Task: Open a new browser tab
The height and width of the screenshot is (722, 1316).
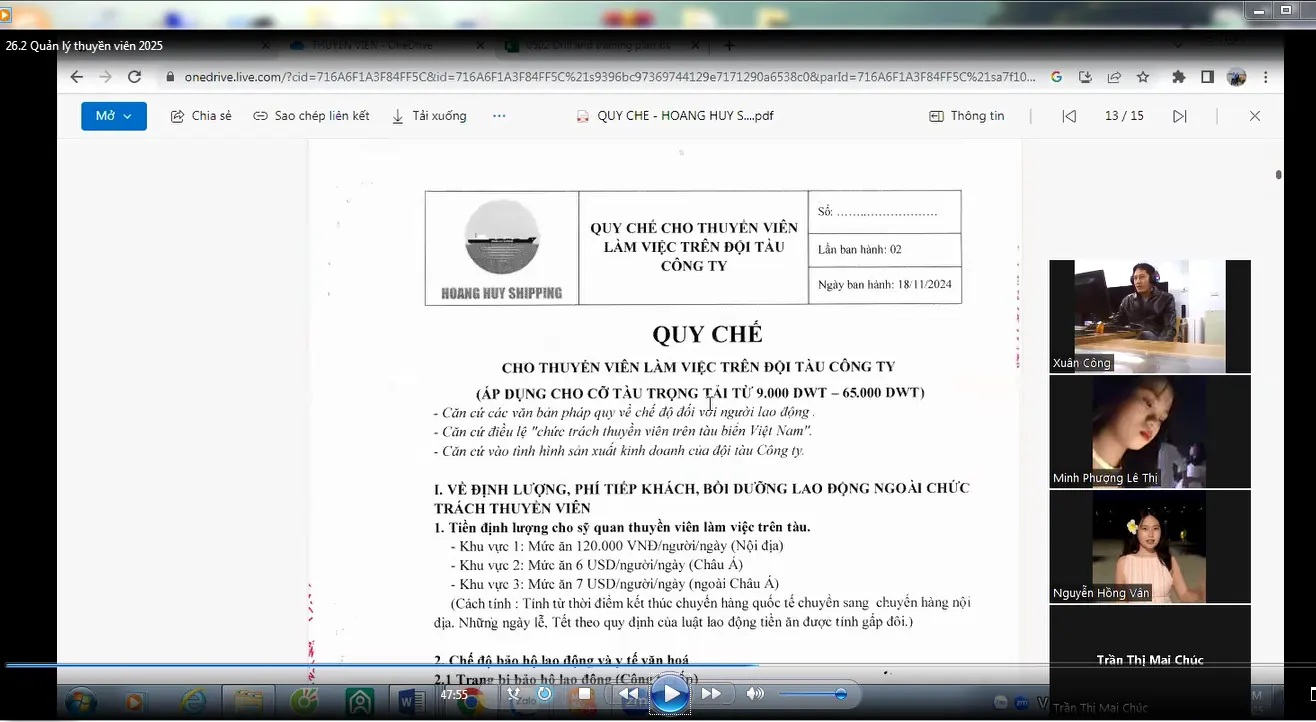Action: point(729,45)
